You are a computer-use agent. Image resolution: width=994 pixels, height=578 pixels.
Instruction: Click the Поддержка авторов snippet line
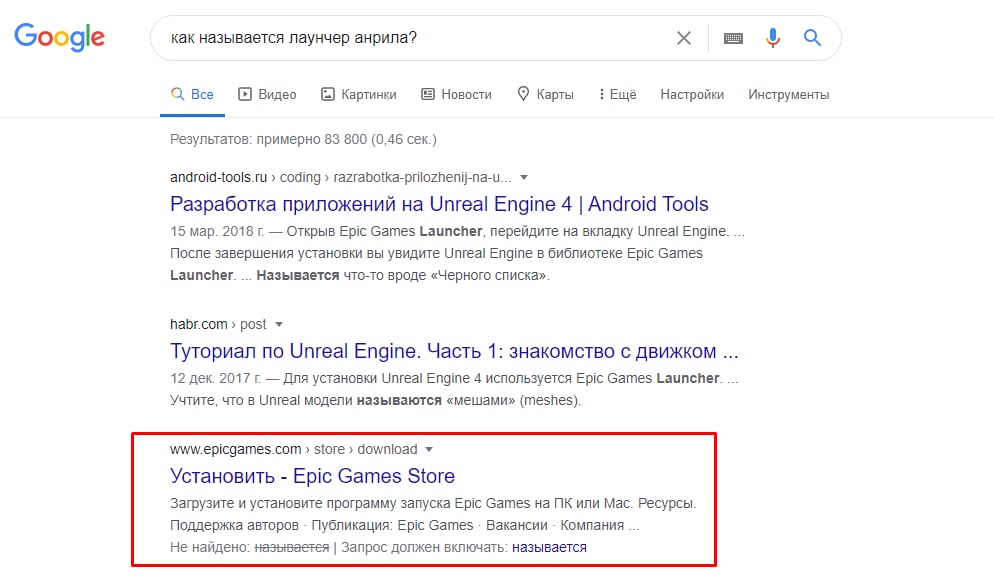404,525
